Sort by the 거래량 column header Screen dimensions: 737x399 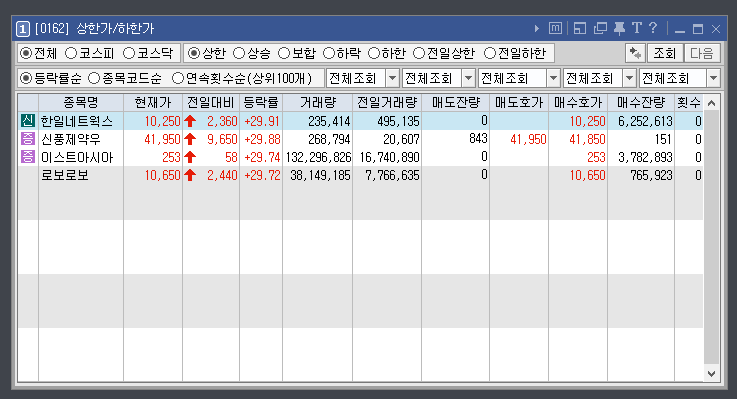click(x=317, y=102)
